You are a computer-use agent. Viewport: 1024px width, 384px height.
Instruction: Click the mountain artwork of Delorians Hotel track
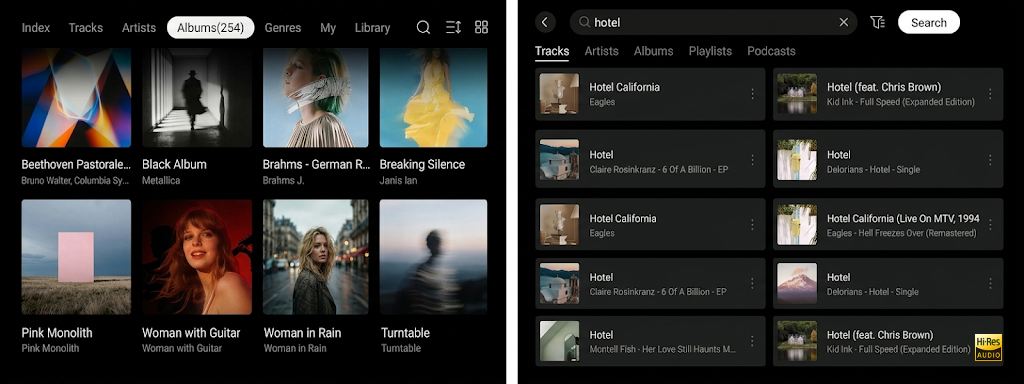click(x=797, y=283)
